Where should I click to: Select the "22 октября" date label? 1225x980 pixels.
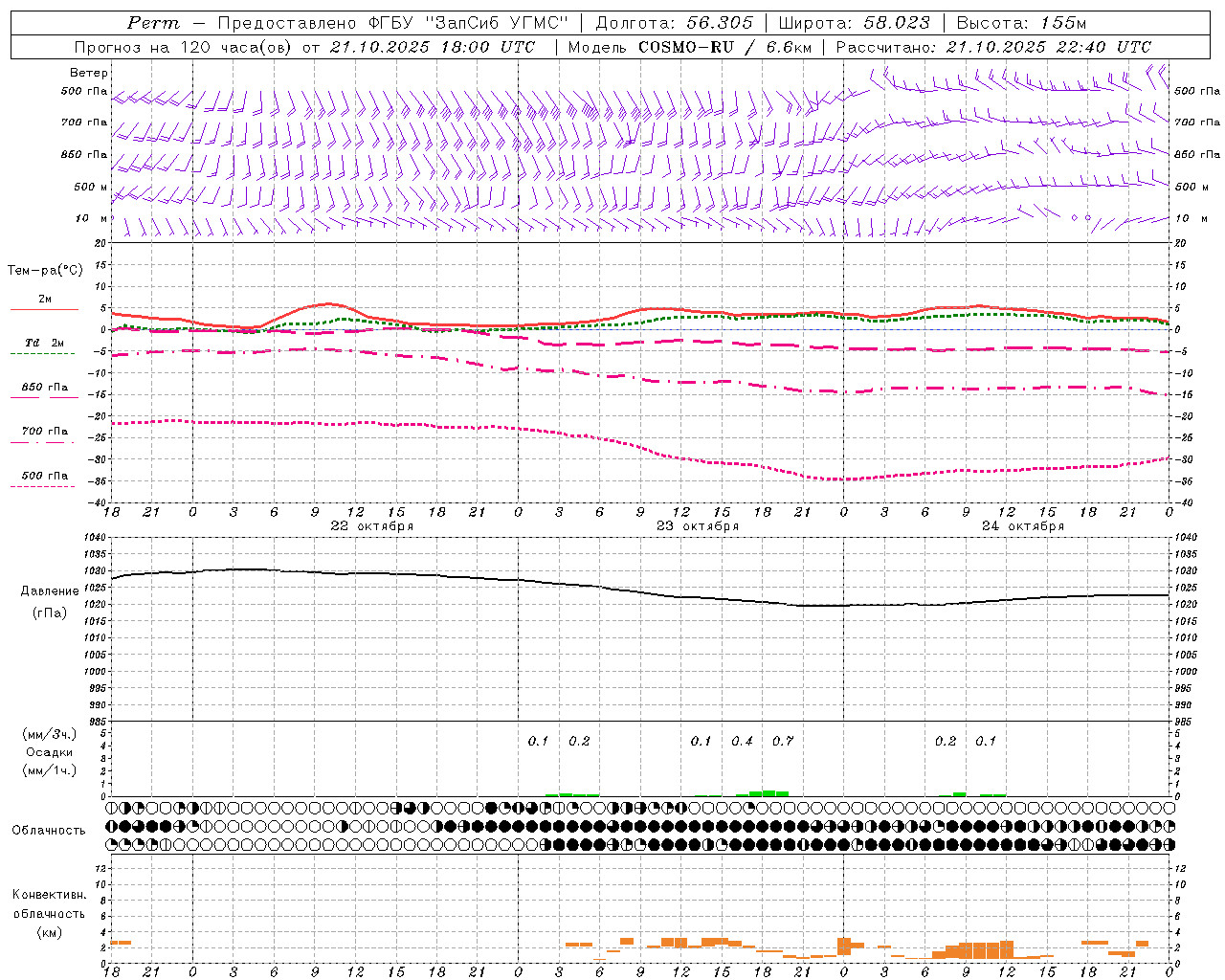click(x=372, y=526)
